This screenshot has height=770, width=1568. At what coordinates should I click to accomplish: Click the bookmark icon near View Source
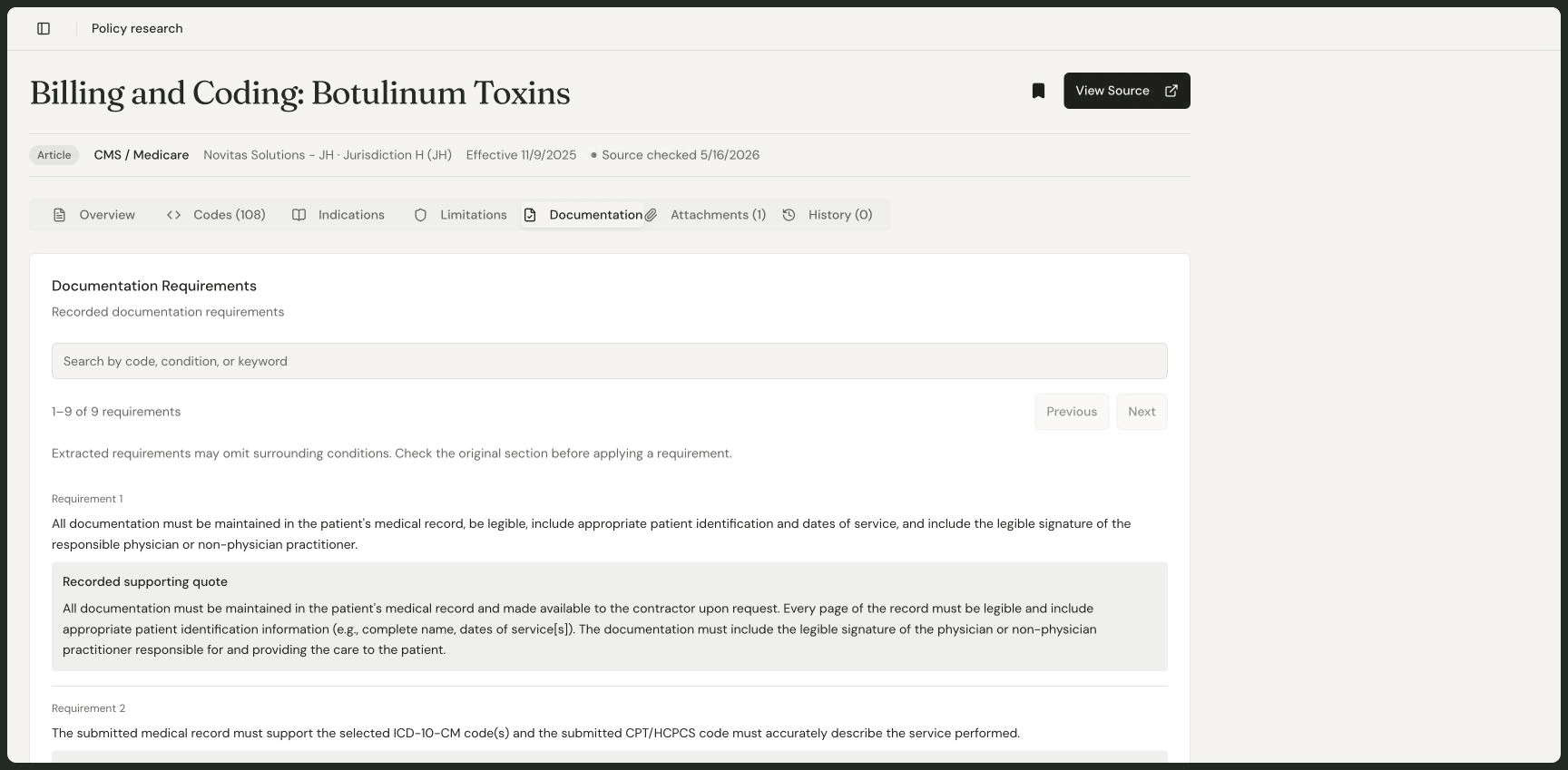tap(1038, 91)
